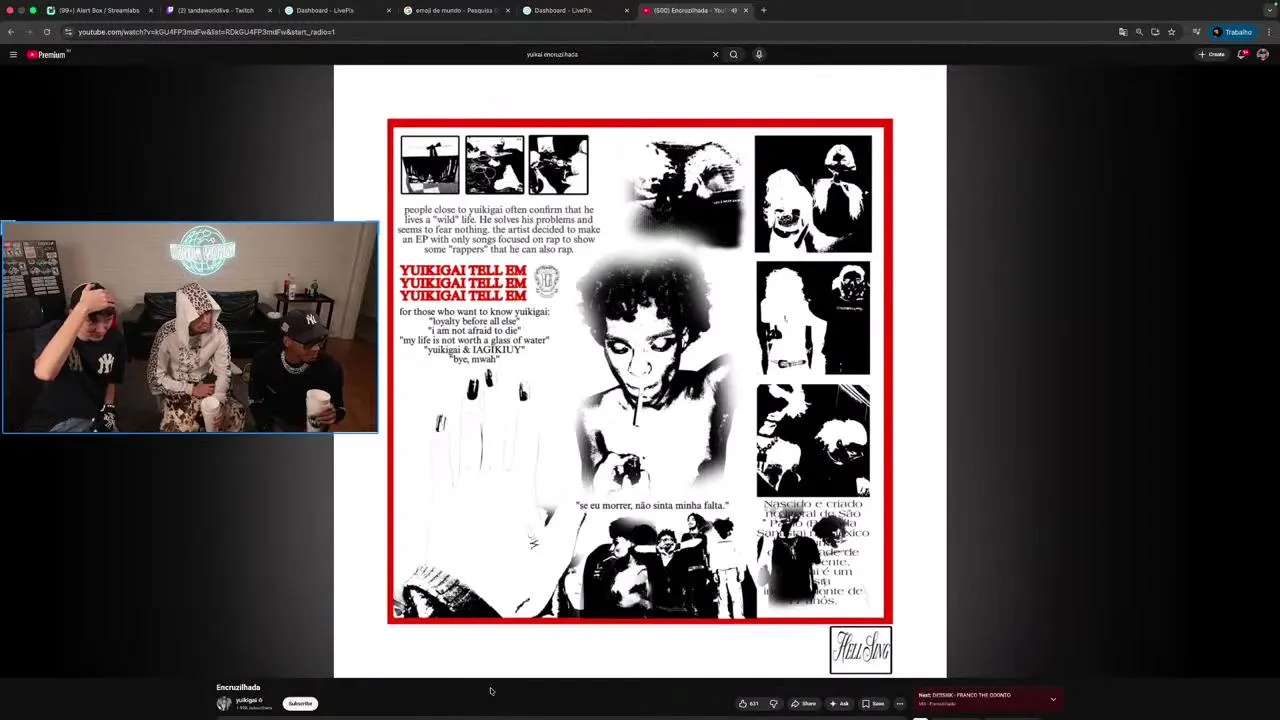
Task: Open the Trabalho profile chip
Action: 1233,32
